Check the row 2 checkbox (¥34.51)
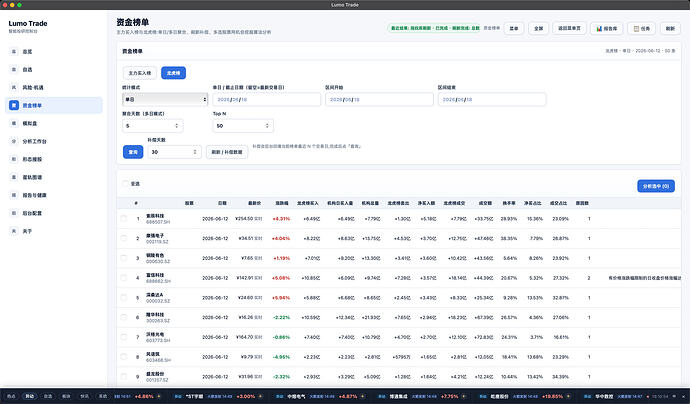The image size is (690, 404). 124,238
